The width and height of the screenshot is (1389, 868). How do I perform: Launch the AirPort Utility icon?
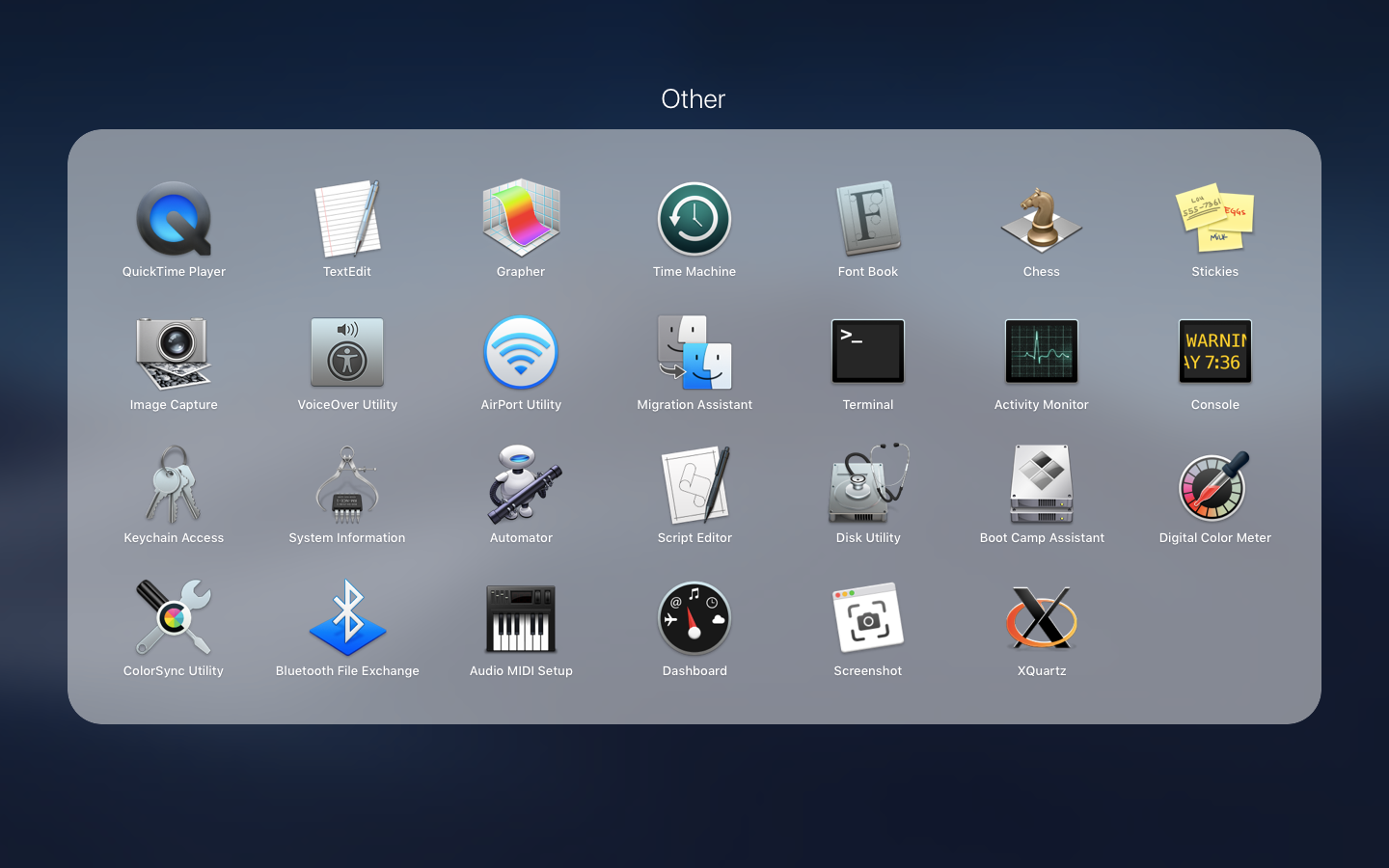click(x=521, y=352)
